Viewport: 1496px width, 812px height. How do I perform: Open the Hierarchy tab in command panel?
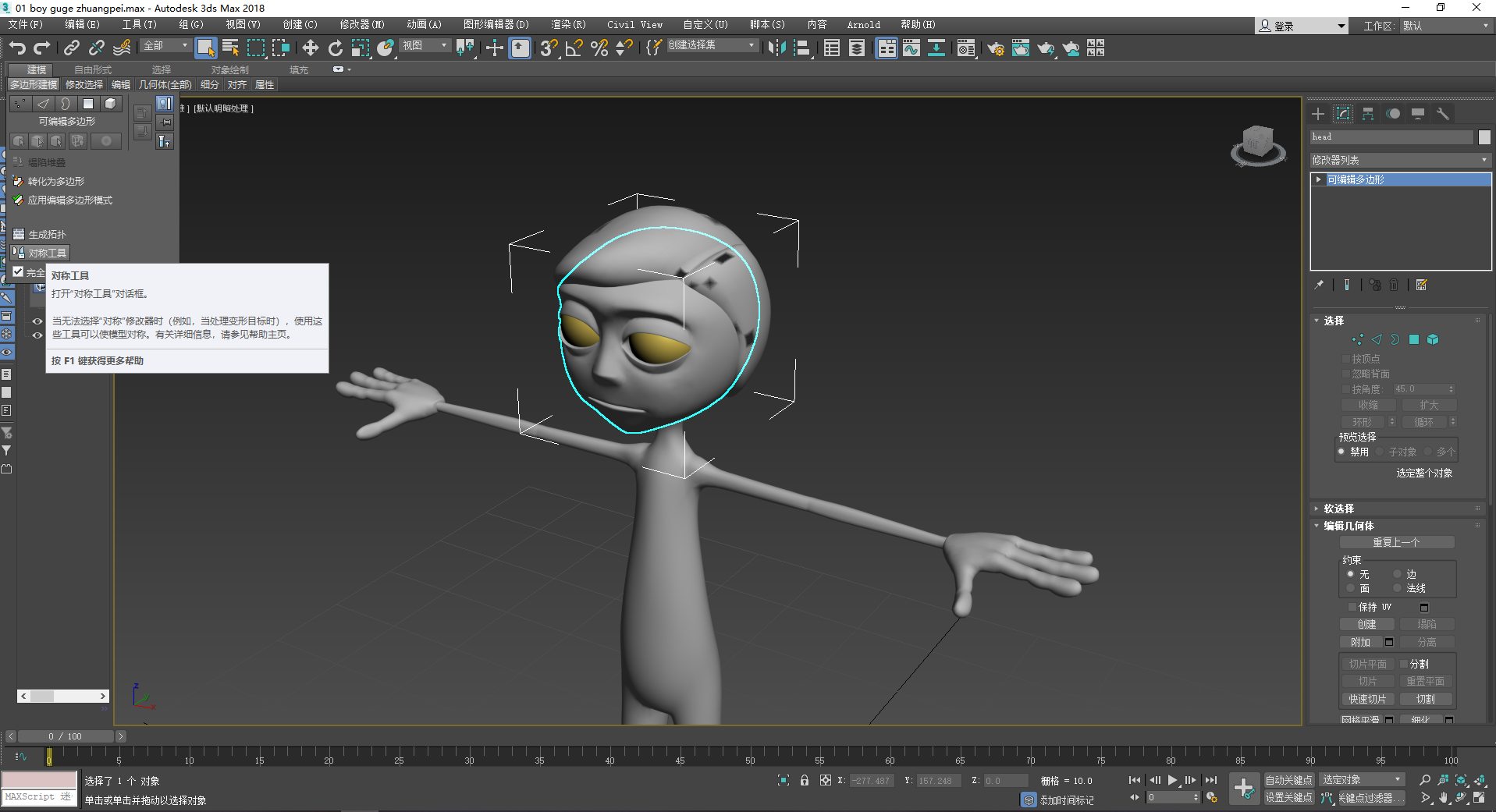tap(1368, 114)
